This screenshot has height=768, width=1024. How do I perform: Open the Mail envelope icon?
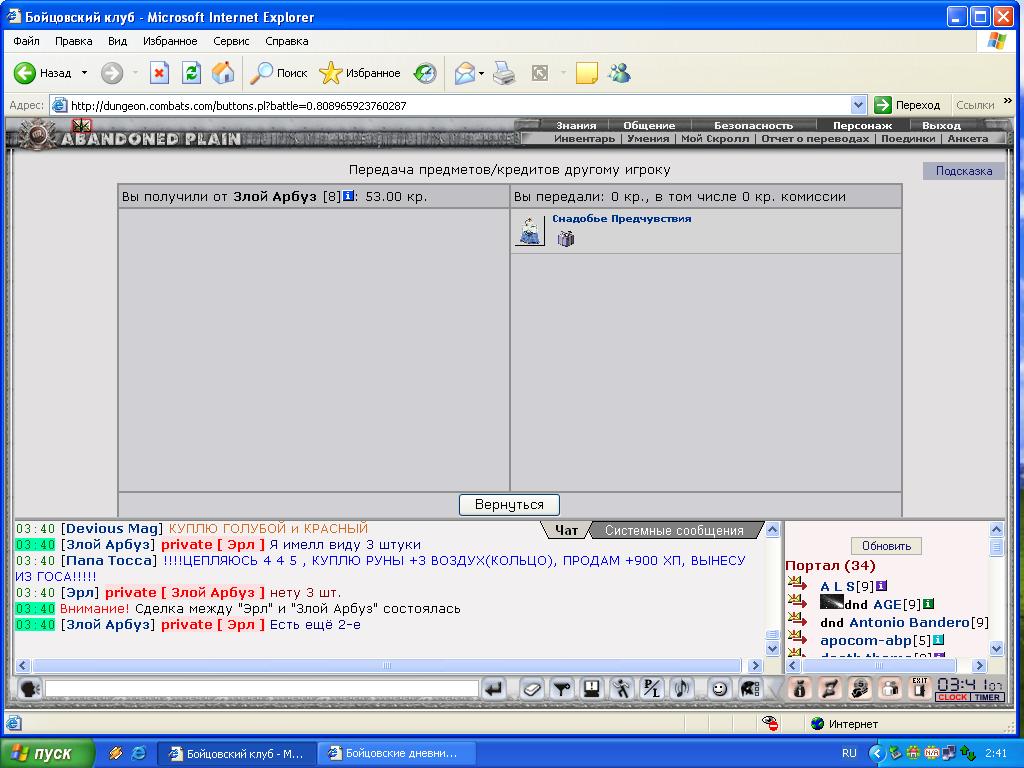(464, 73)
